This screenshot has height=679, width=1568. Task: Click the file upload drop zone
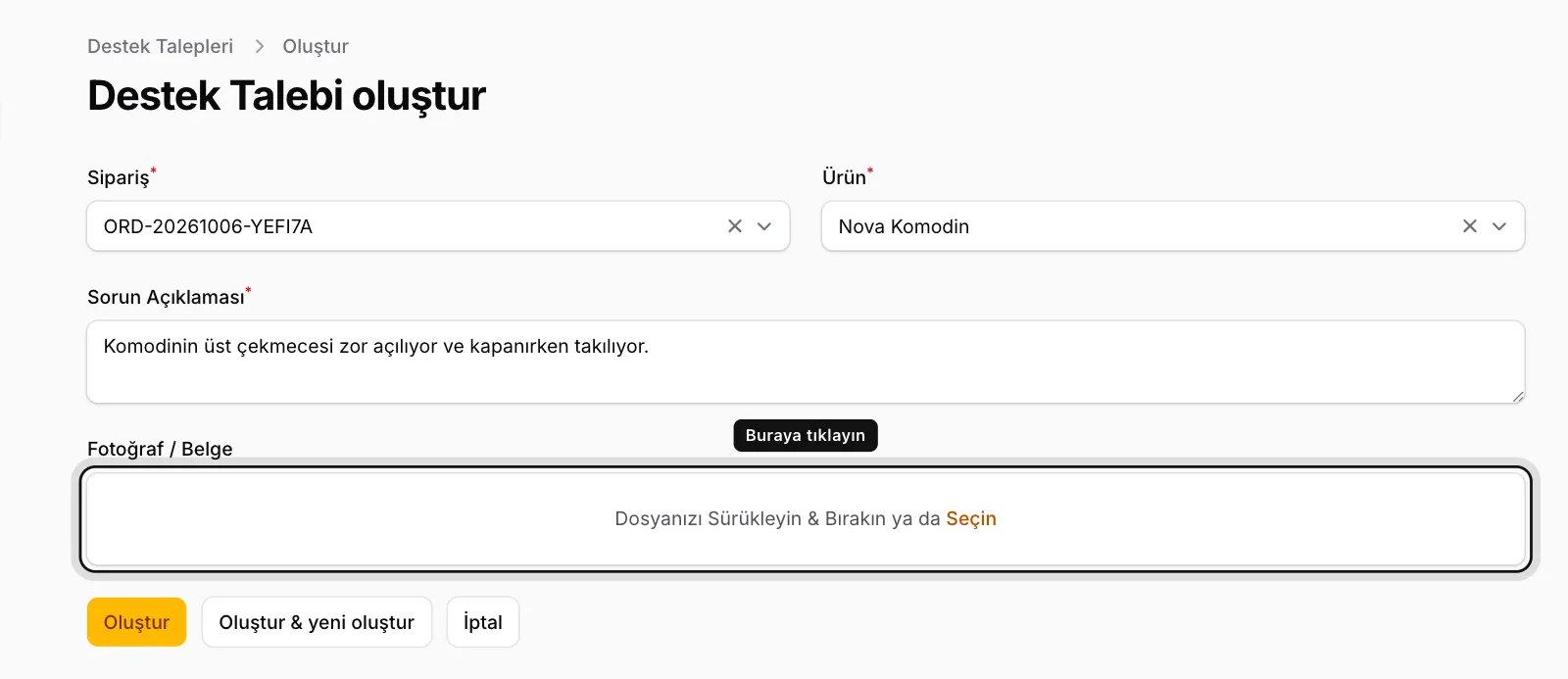(806, 519)
